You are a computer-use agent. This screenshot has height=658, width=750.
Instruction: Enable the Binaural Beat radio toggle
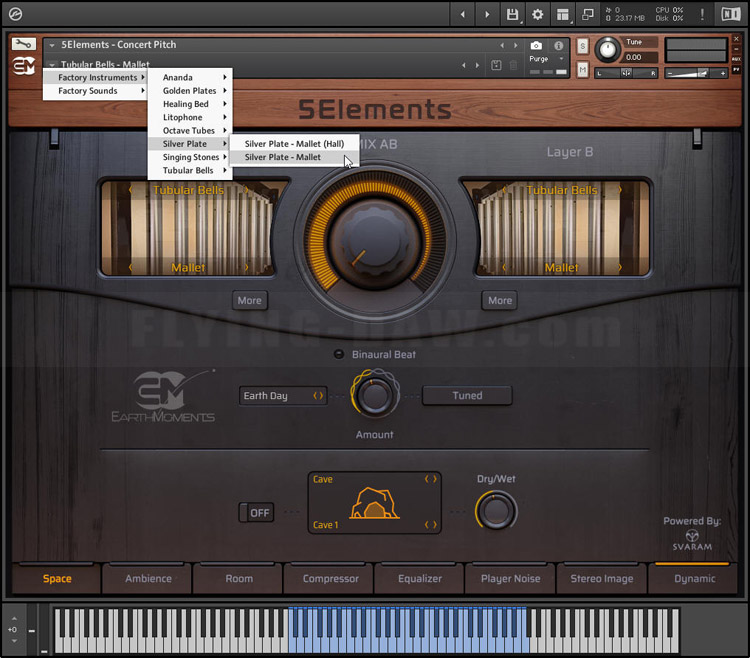(339, 354)
